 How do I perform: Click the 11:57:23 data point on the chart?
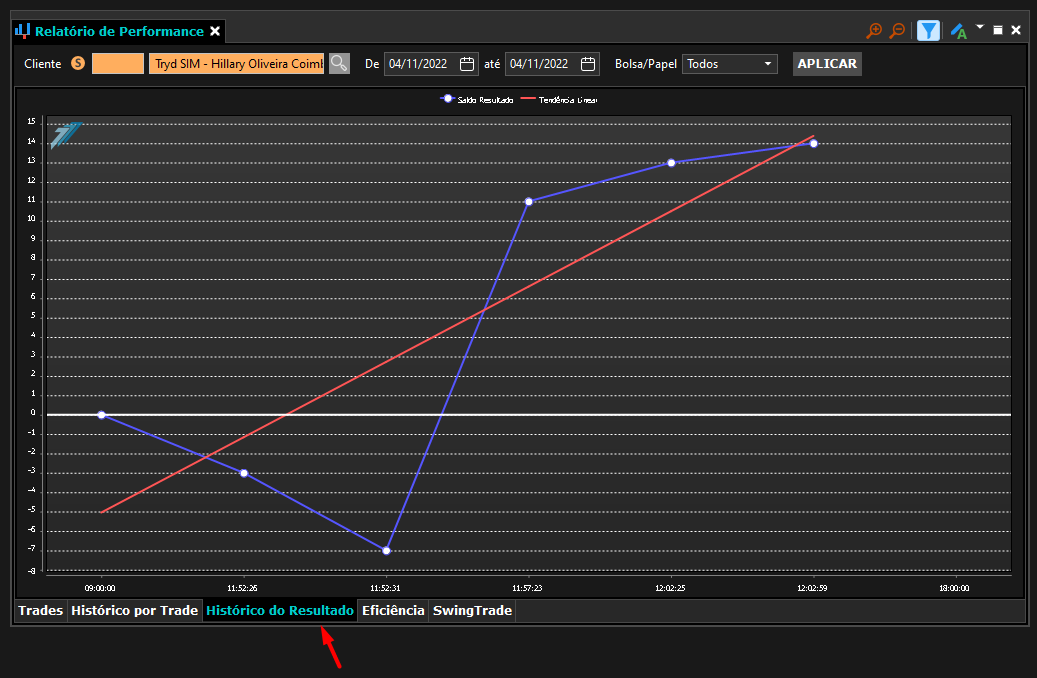(x=528, y=202)
